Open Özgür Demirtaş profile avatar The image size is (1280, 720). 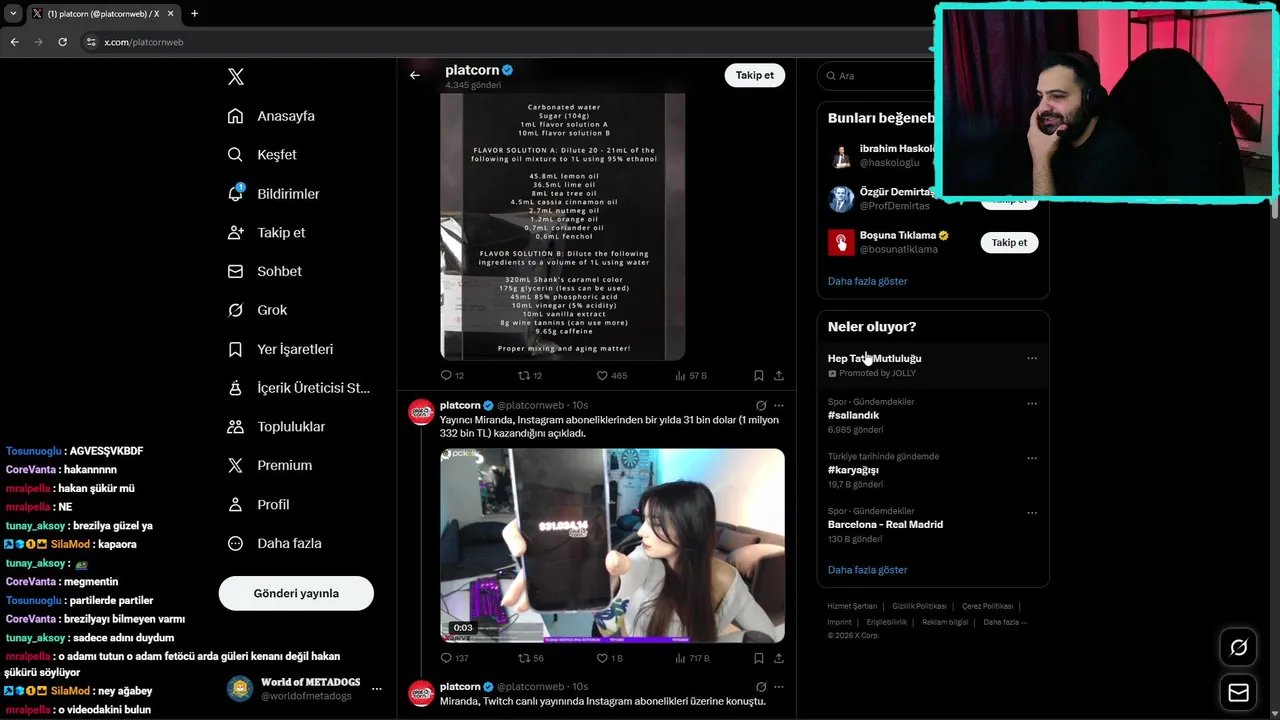point(841,199)
